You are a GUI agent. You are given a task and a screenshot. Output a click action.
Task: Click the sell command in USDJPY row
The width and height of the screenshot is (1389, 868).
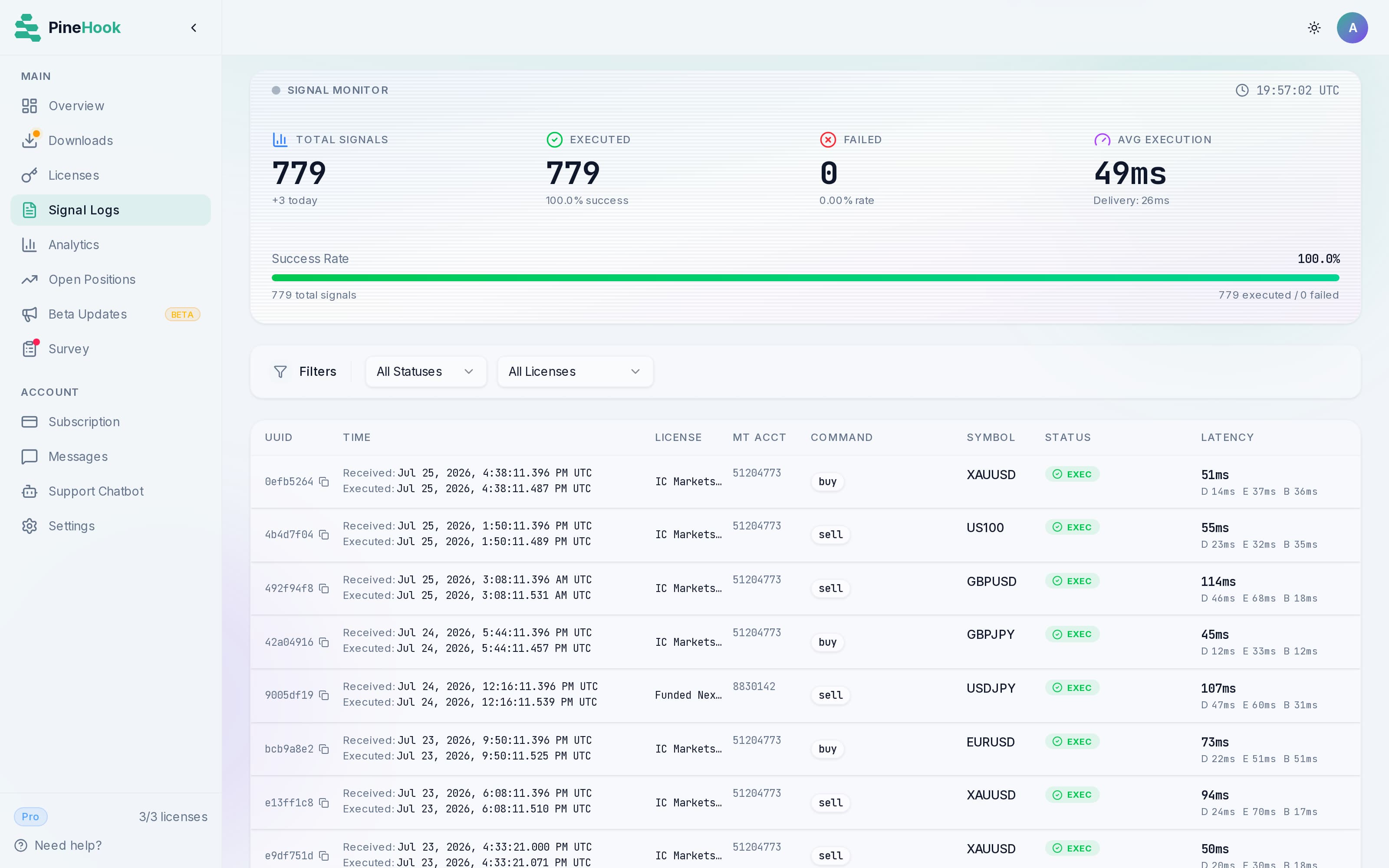[x=830, y=695]
